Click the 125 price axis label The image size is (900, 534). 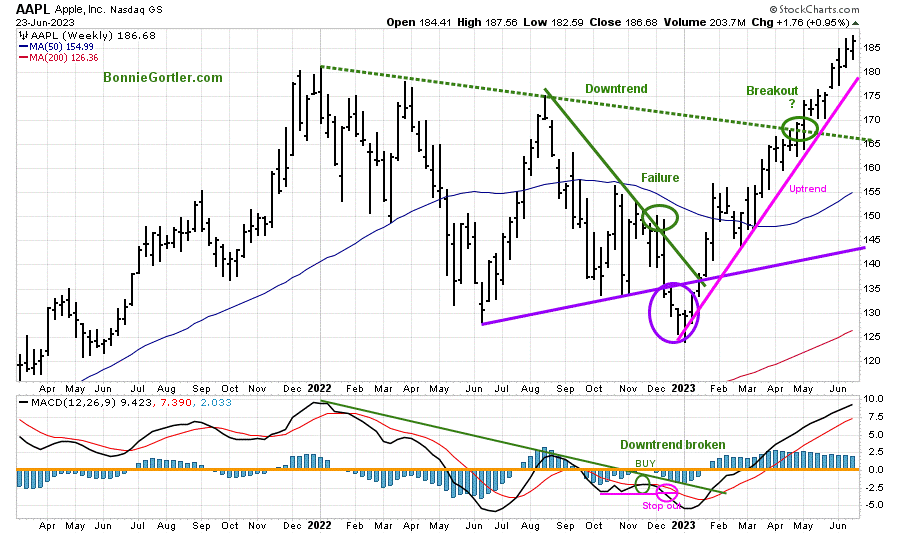[x=872, y=336]
